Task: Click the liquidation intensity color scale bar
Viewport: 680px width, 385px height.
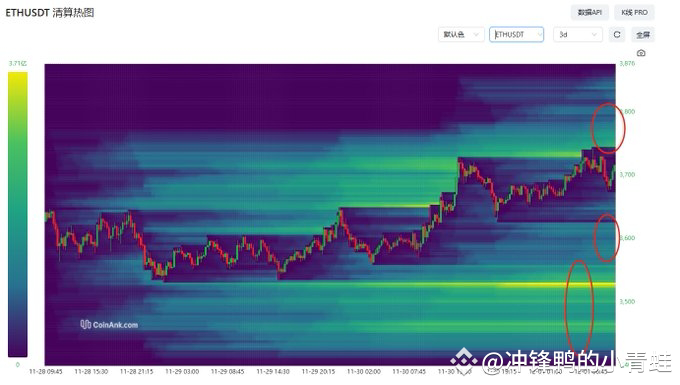Action: click(x=17, y=214)
